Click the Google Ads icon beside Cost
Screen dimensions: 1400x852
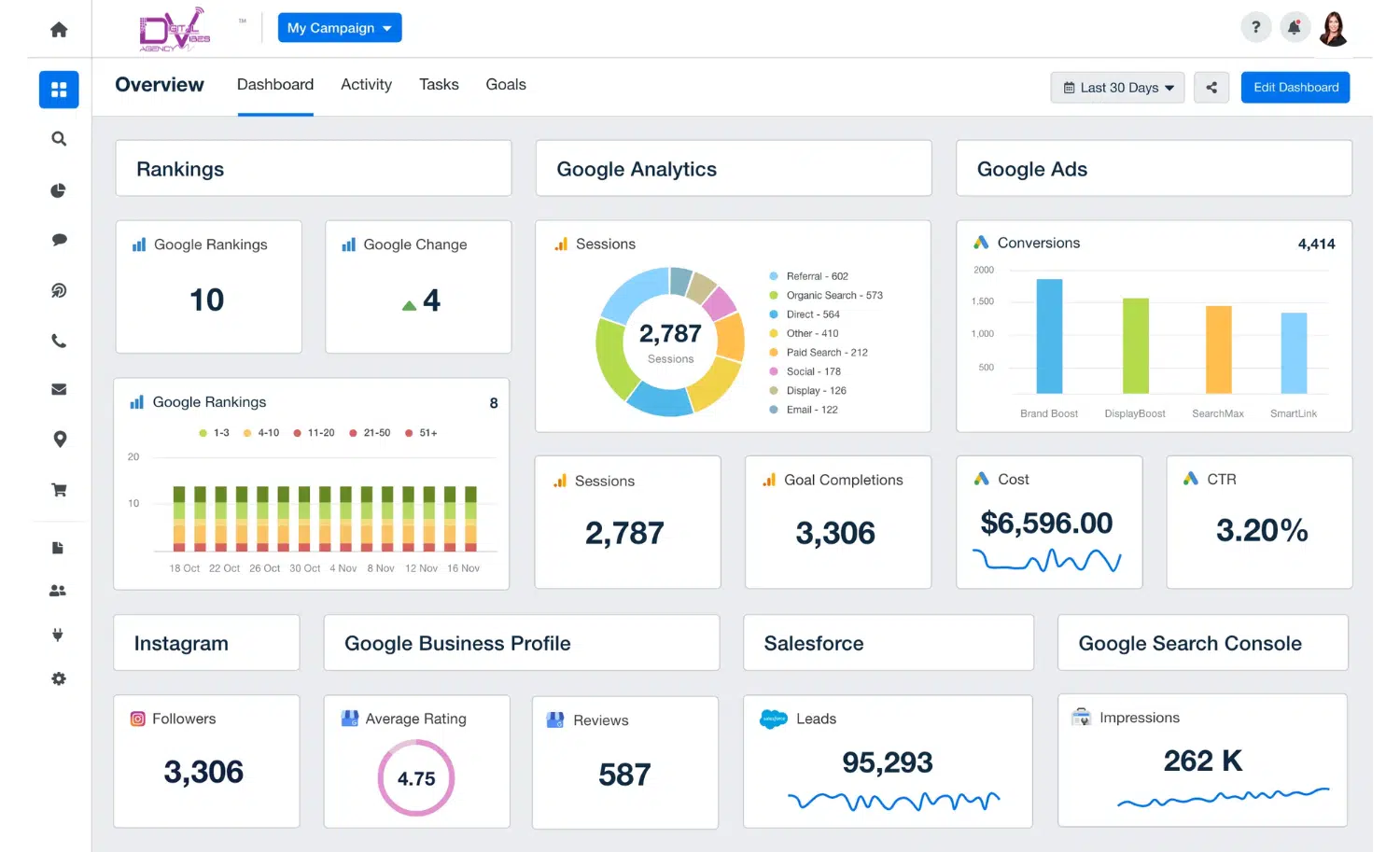pyautogui.click(x=981, y=479)
